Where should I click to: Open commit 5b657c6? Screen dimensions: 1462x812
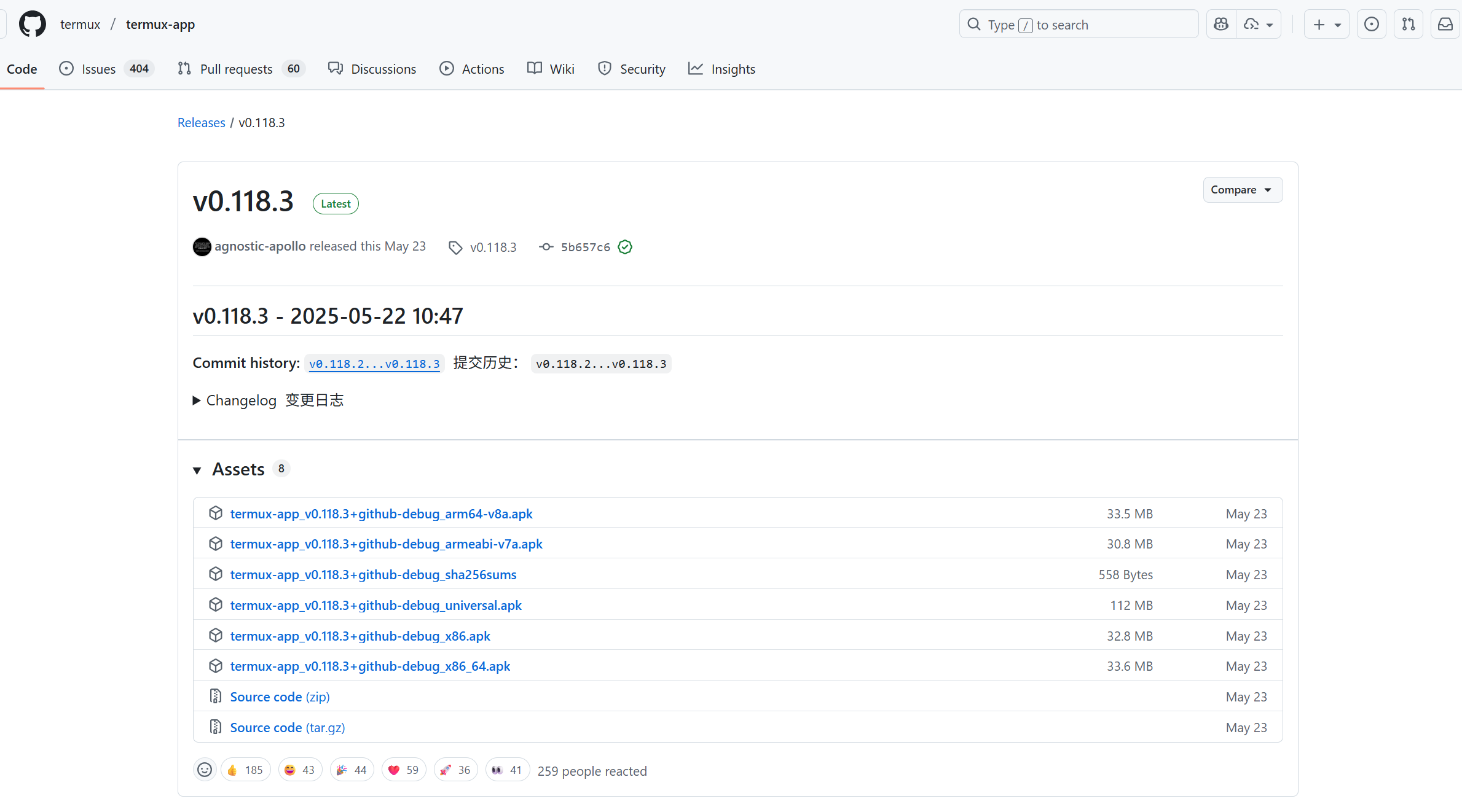(585, 247)
